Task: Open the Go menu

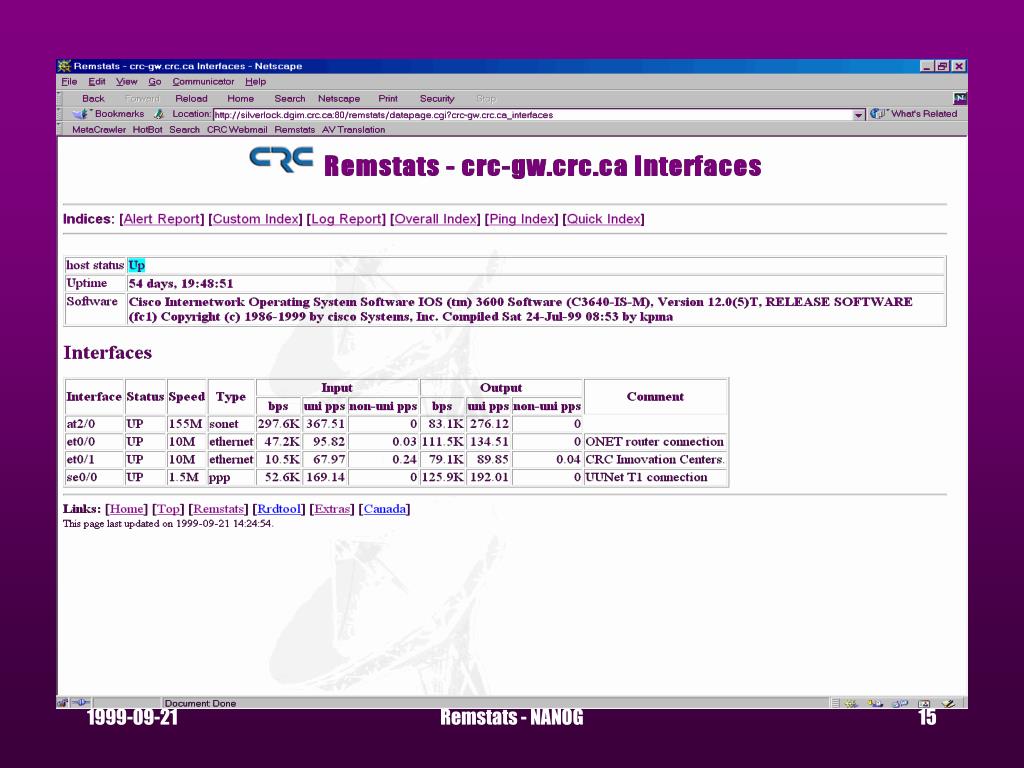Action: coord(155,82)
